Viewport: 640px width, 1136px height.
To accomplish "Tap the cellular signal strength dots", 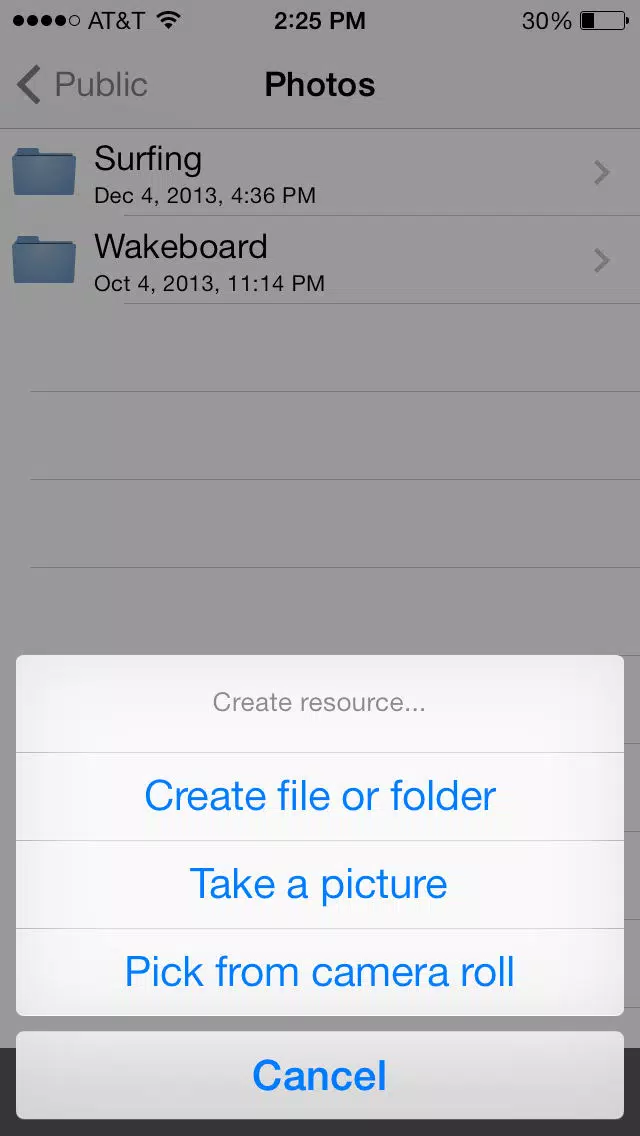I will [46, 21].
